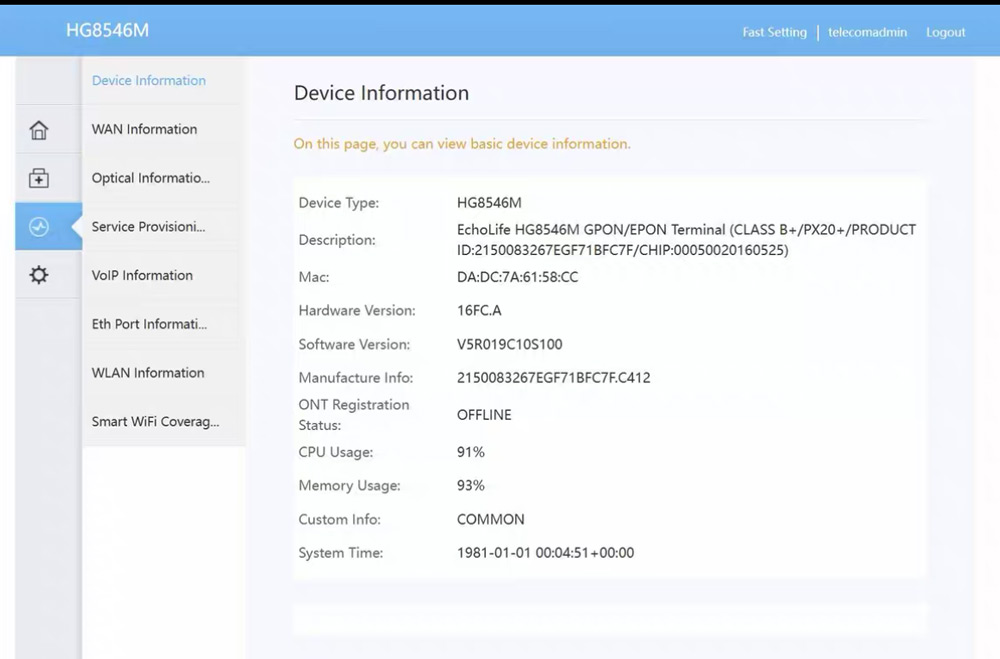Viewport: 1000px width, 659px height.
Task: Open Eth Port Information menu item
Action: 149,323
